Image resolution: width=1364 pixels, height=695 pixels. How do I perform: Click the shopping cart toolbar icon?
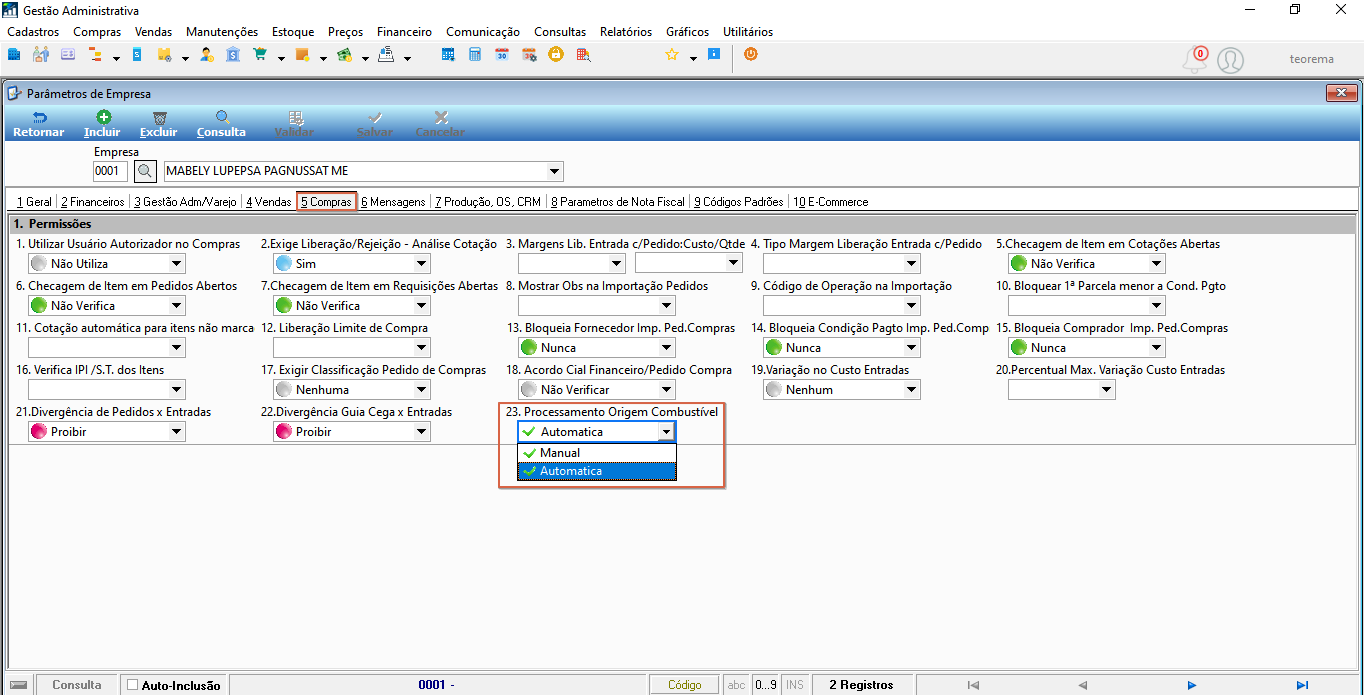[x=261, y=55]
